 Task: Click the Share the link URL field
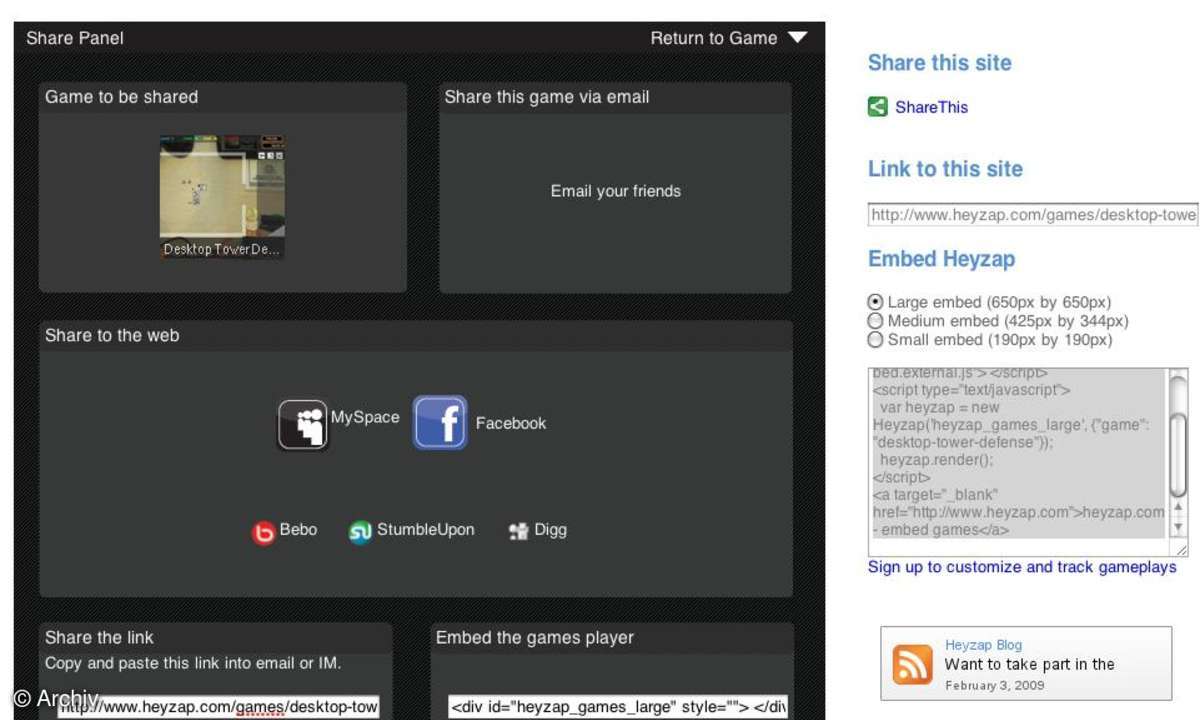(218, 707)
